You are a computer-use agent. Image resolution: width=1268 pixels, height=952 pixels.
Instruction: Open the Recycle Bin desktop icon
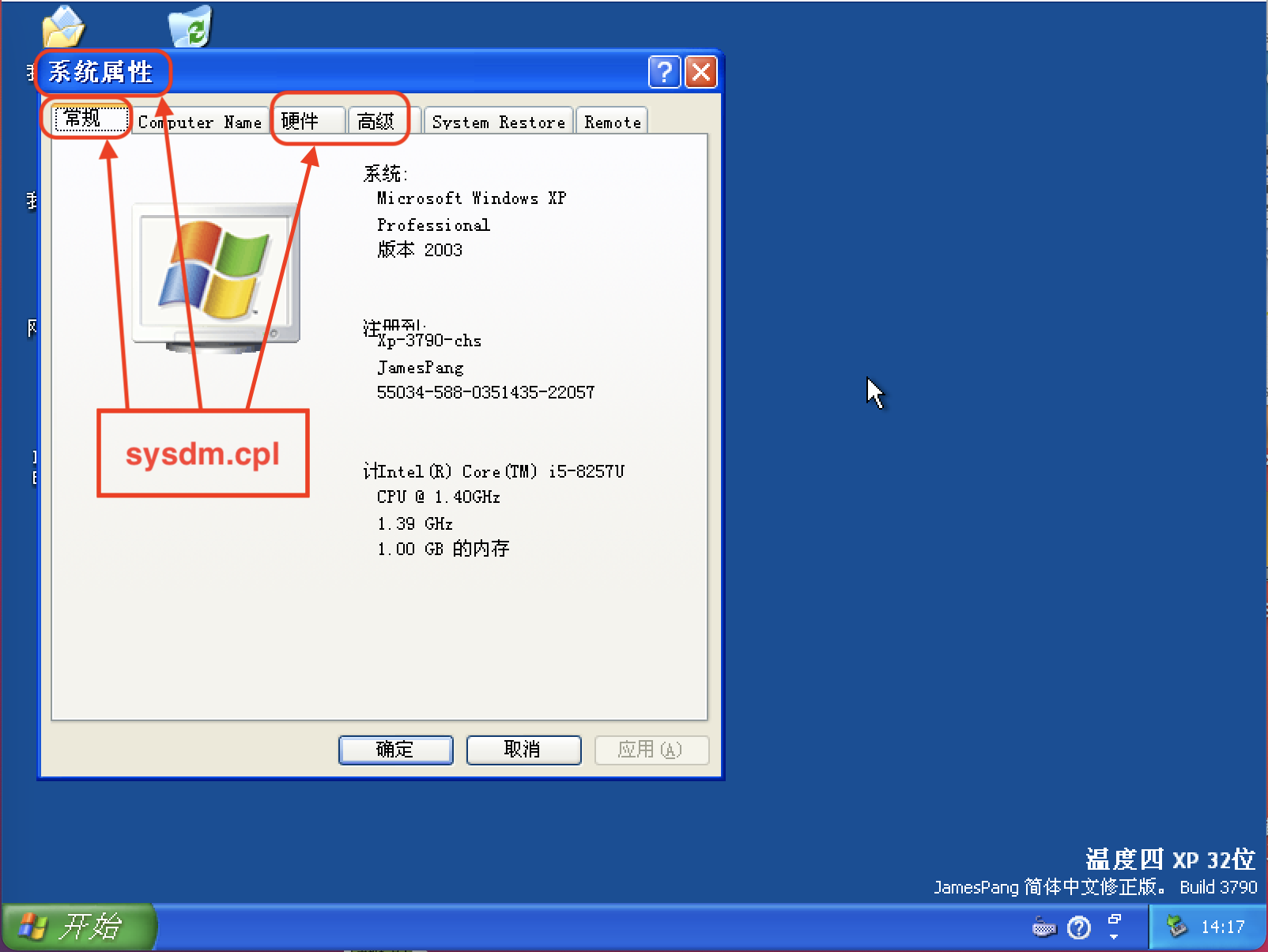point(191,26)
